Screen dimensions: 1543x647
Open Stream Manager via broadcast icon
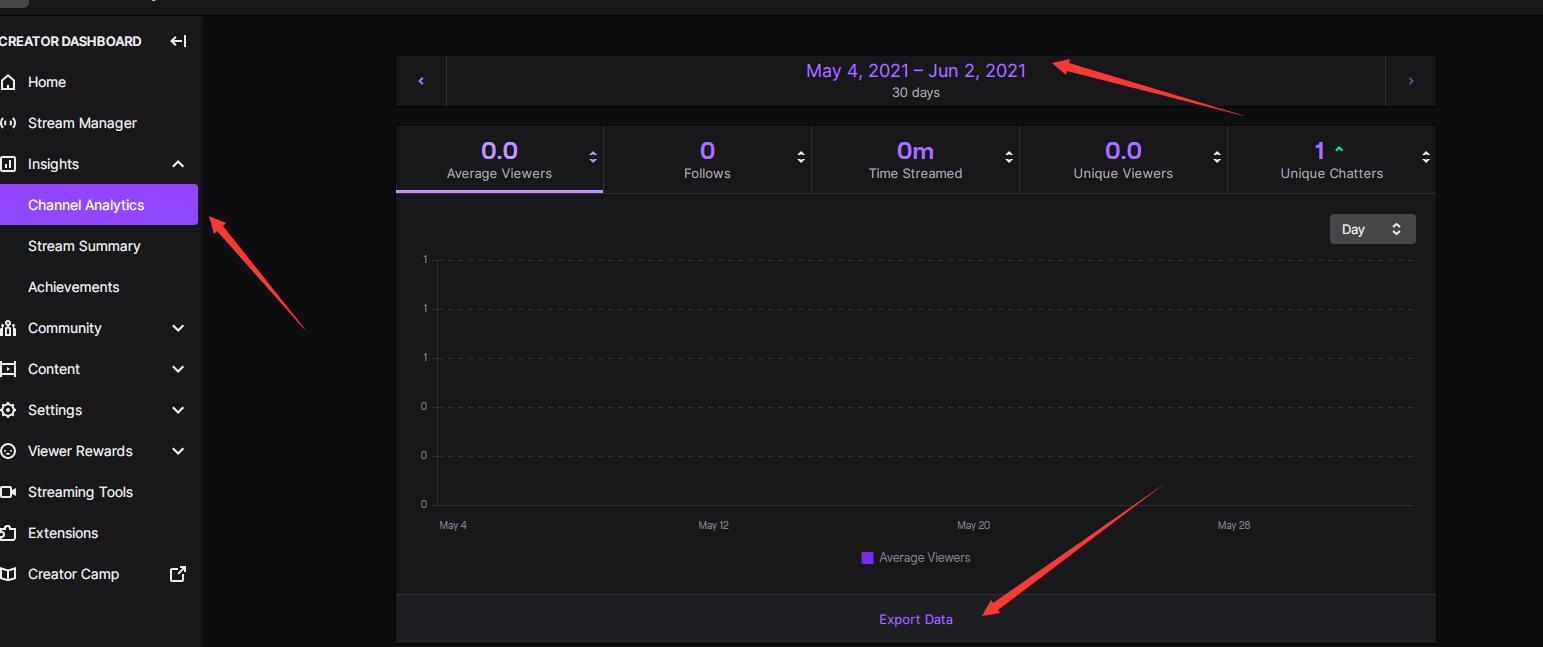tap(8, 123)
